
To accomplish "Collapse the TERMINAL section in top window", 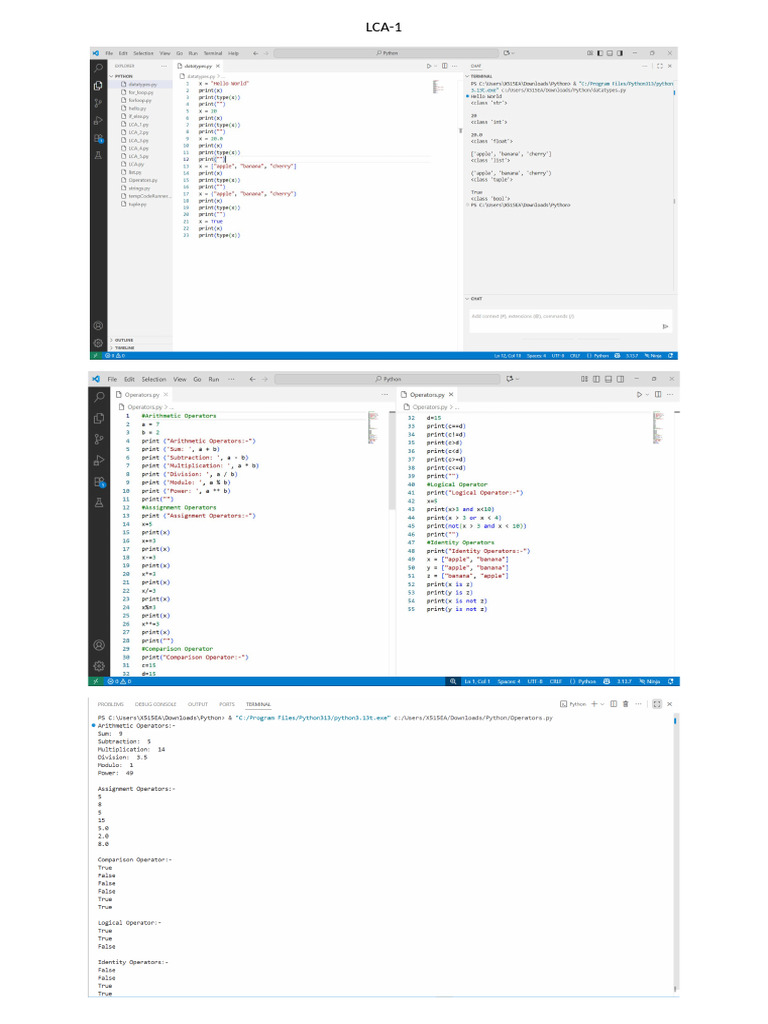I will pyautogui.click(x=480, y=76).
